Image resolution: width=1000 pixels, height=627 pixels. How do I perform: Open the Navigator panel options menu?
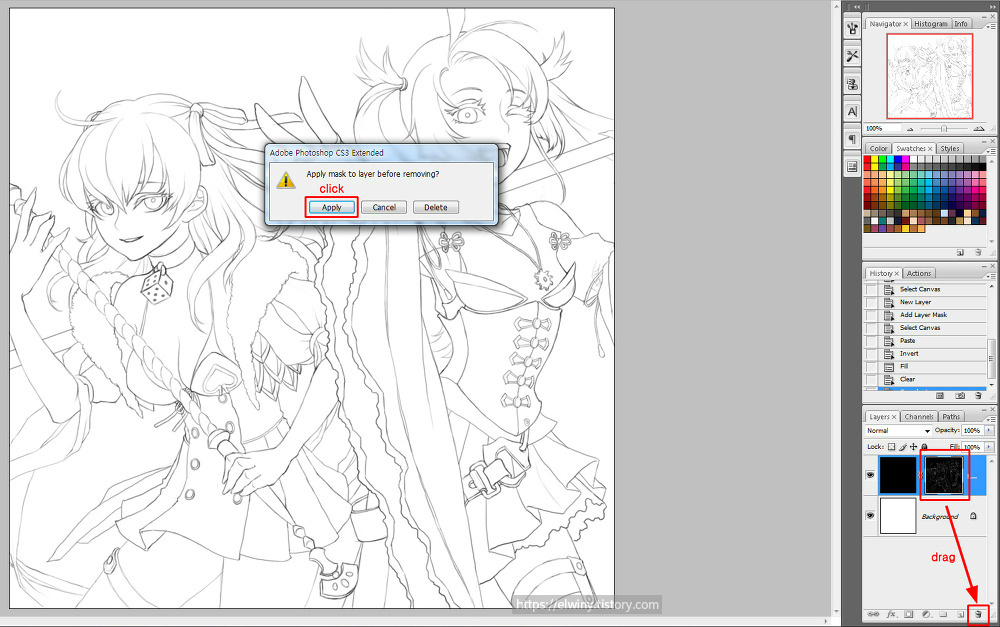point(989,26)
